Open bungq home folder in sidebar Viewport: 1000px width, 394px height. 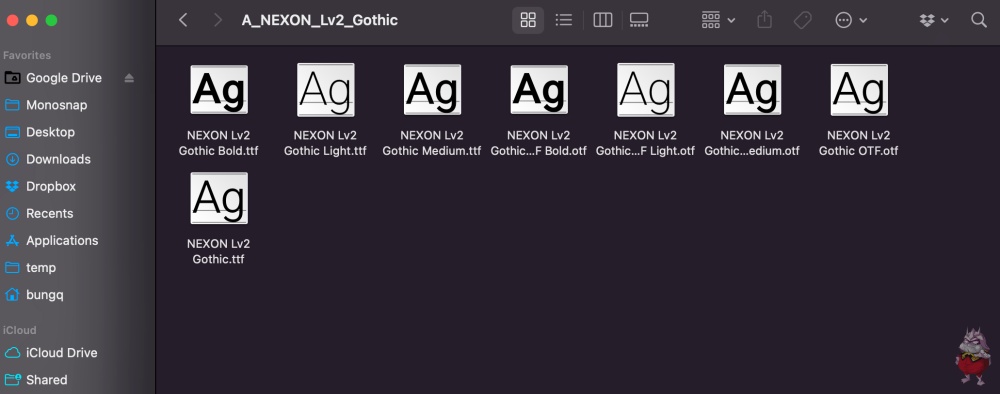click(x=45, y=295)
